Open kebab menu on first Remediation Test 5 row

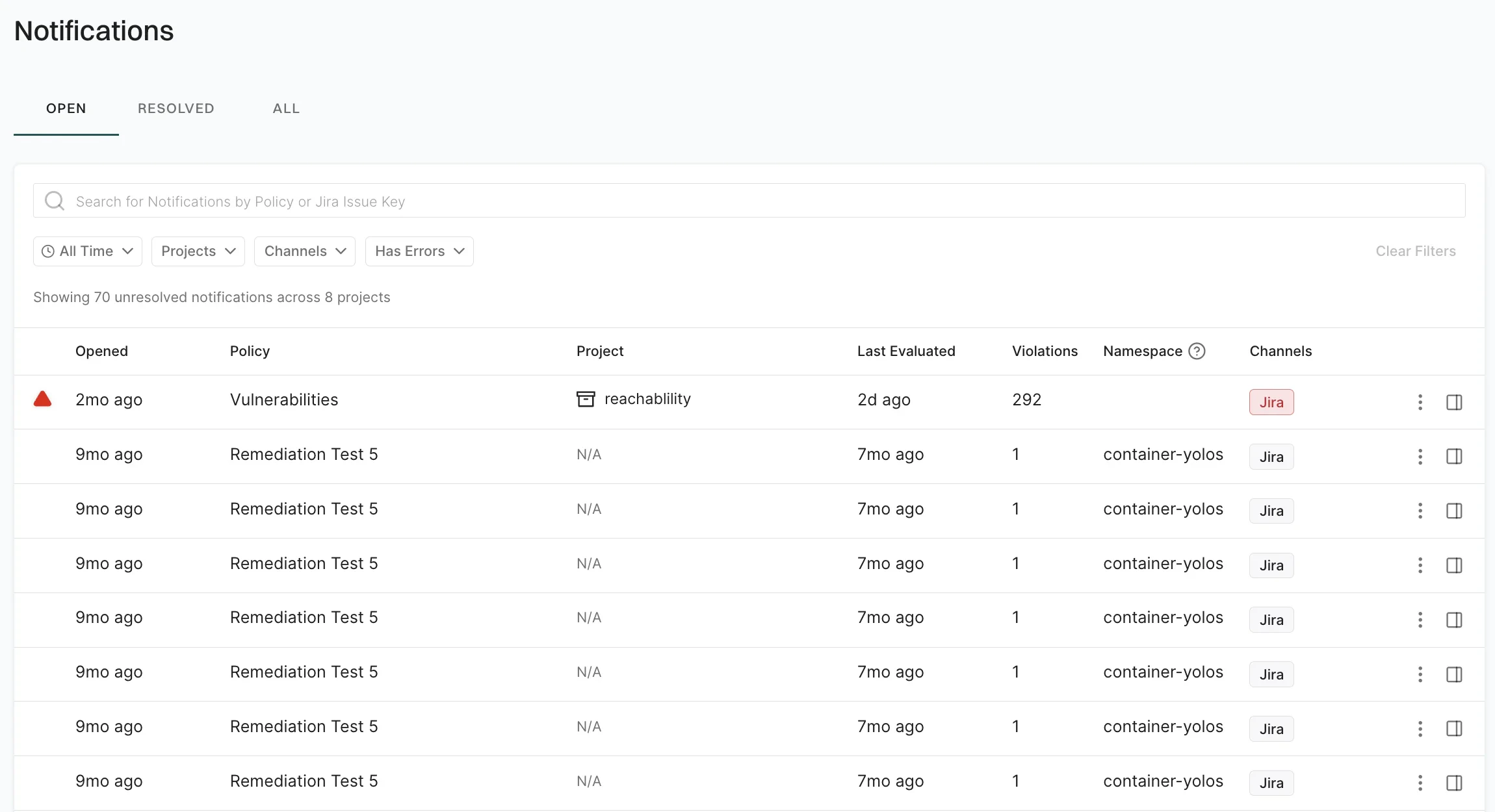(1420, 457)
